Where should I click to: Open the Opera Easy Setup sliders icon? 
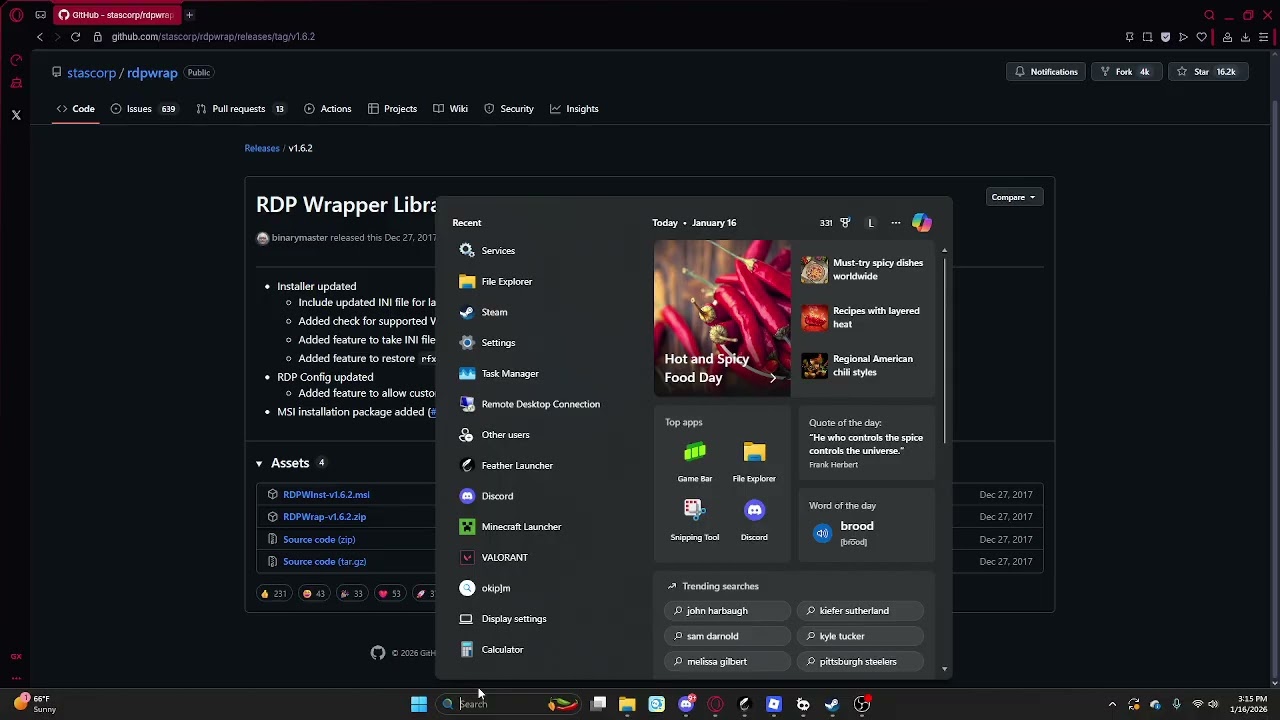(1264, 37)
